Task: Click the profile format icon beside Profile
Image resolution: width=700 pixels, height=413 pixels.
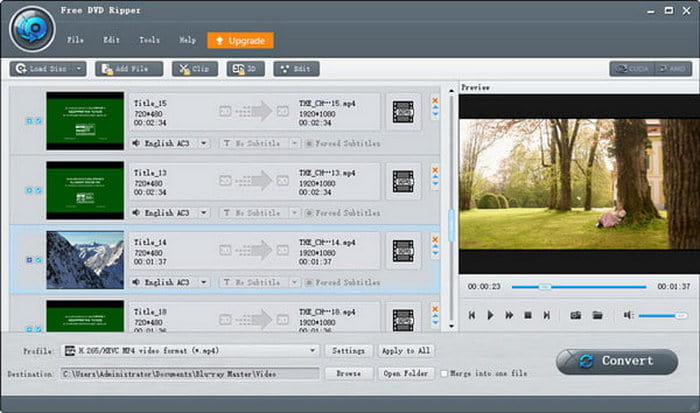Action: pos(70,350)
